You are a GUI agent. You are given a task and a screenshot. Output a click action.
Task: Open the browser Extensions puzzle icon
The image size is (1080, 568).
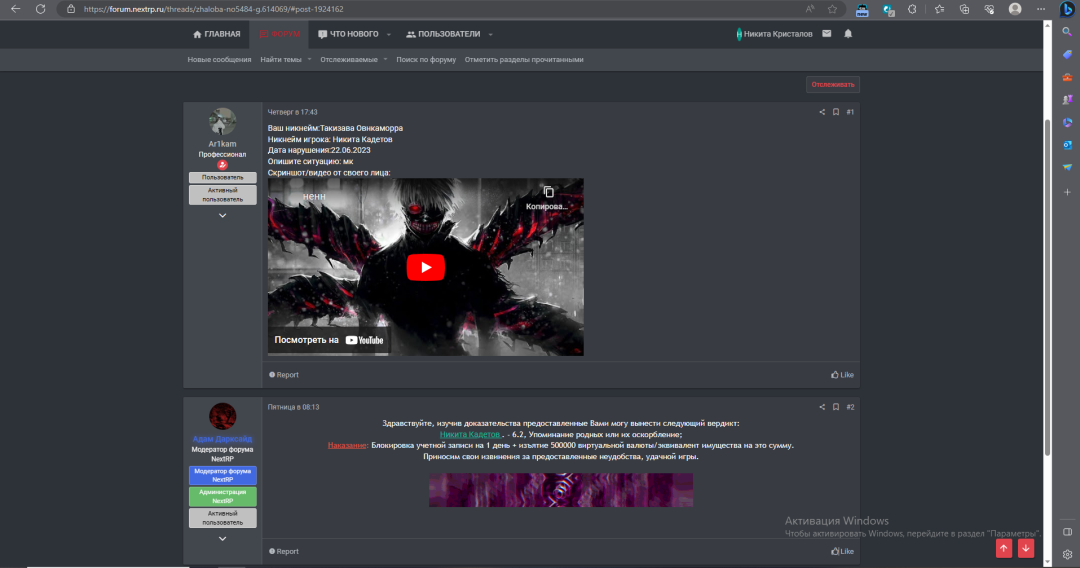(912, 9)
